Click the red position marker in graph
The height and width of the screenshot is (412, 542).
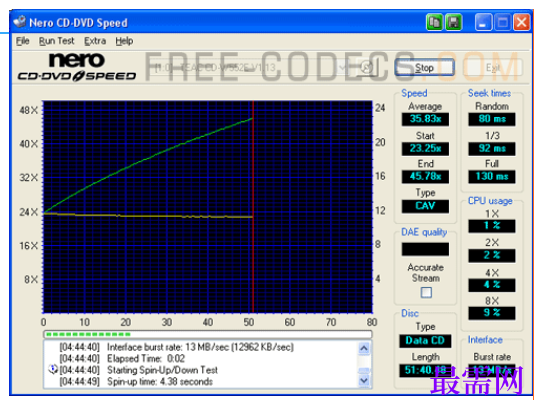click(253, 207)
